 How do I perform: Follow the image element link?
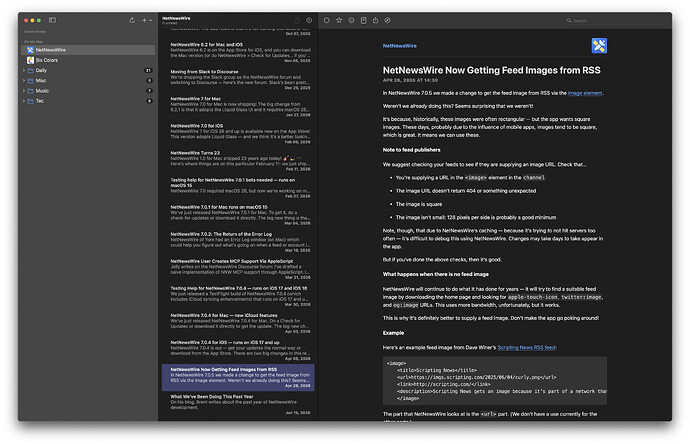[x=585, y=93]
